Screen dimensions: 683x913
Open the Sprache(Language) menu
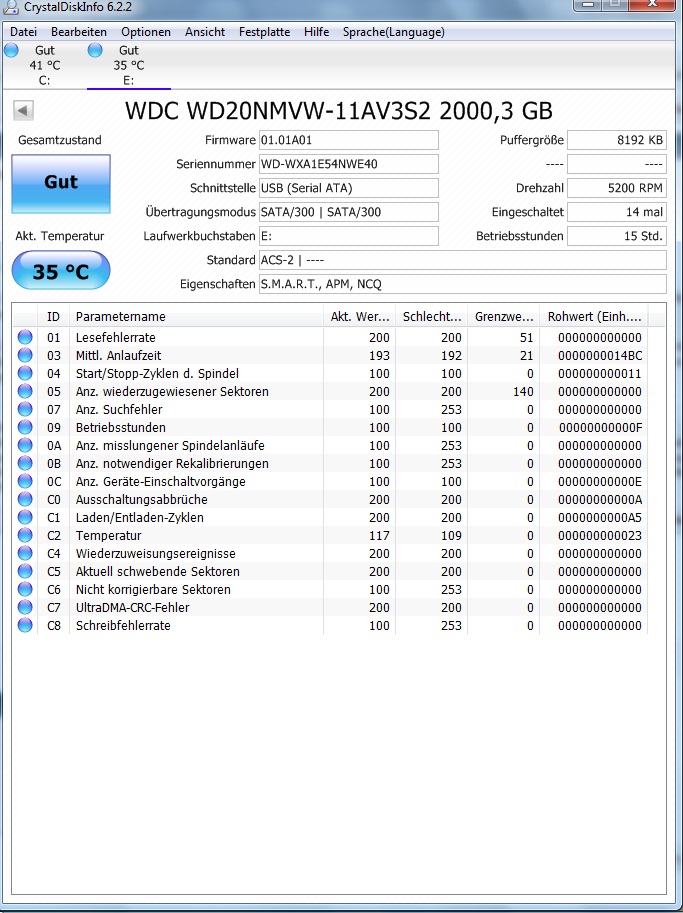click(394, 32)
